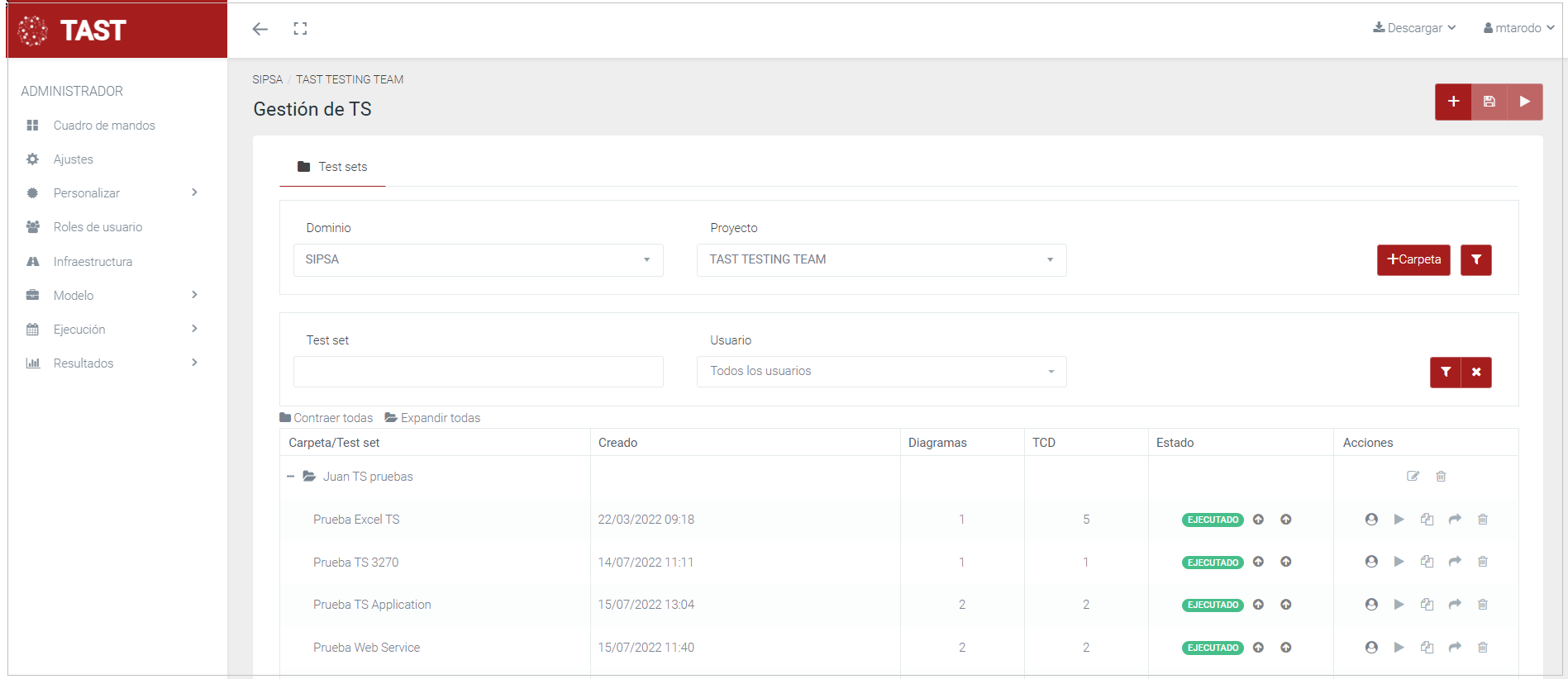Edit the Juan TS pruebas folder
The image size is (1568, 679).
coord(1413,477)
